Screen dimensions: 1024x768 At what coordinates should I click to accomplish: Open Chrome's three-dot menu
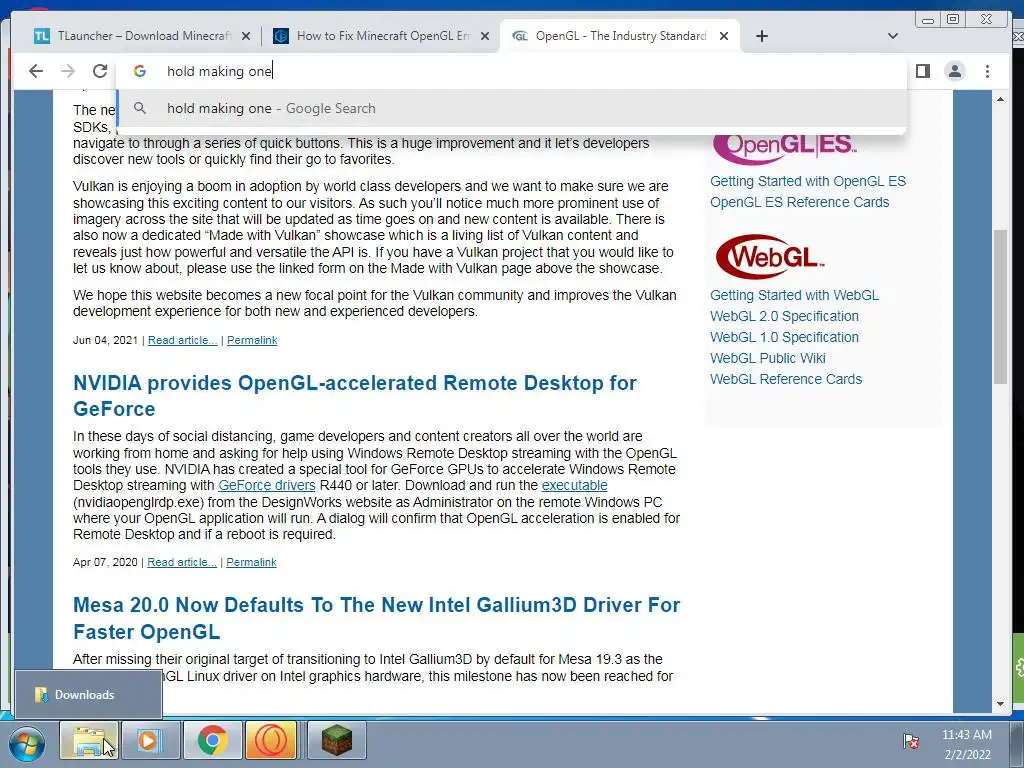coord(987,71)
